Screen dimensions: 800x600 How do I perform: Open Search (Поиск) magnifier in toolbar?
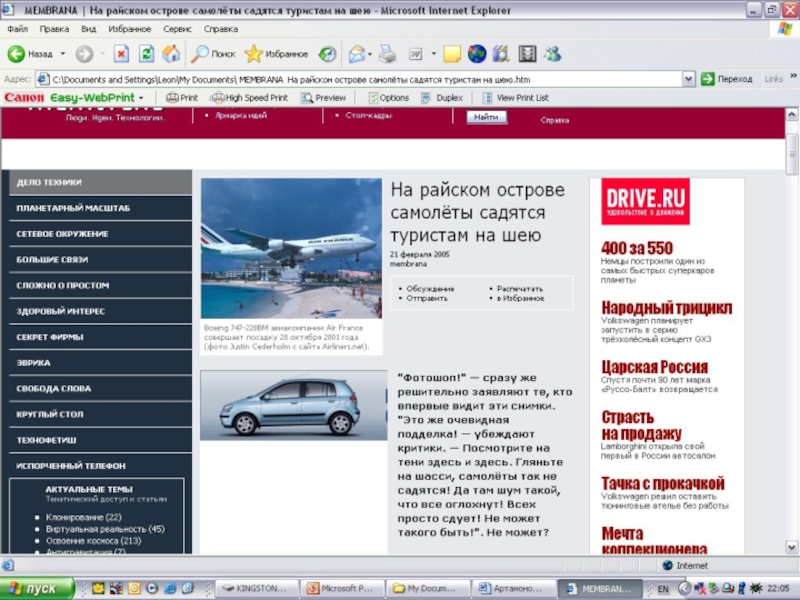213,54
